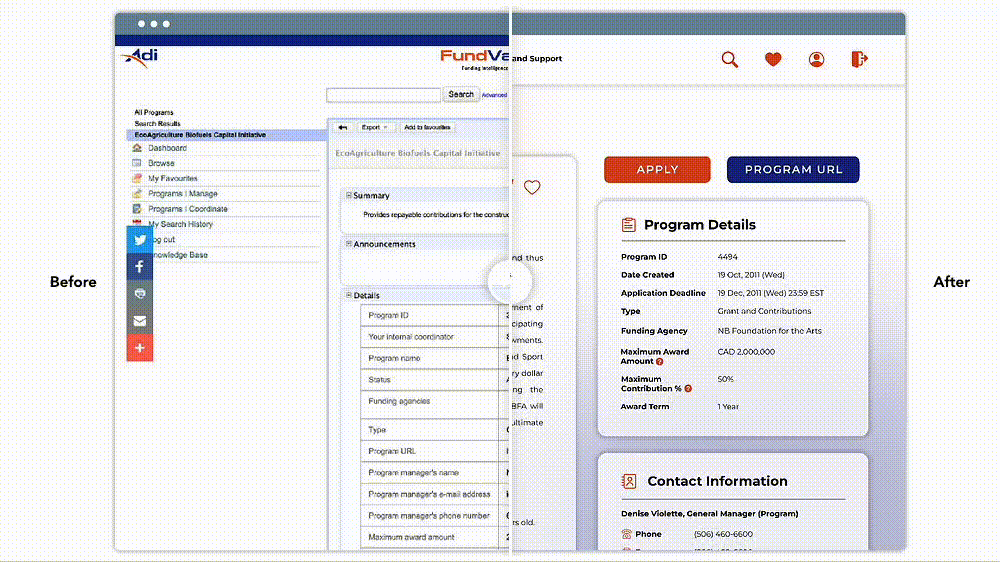Click the FundVa logo
The width and height of the screenshot is (1000, 562).
474,59
